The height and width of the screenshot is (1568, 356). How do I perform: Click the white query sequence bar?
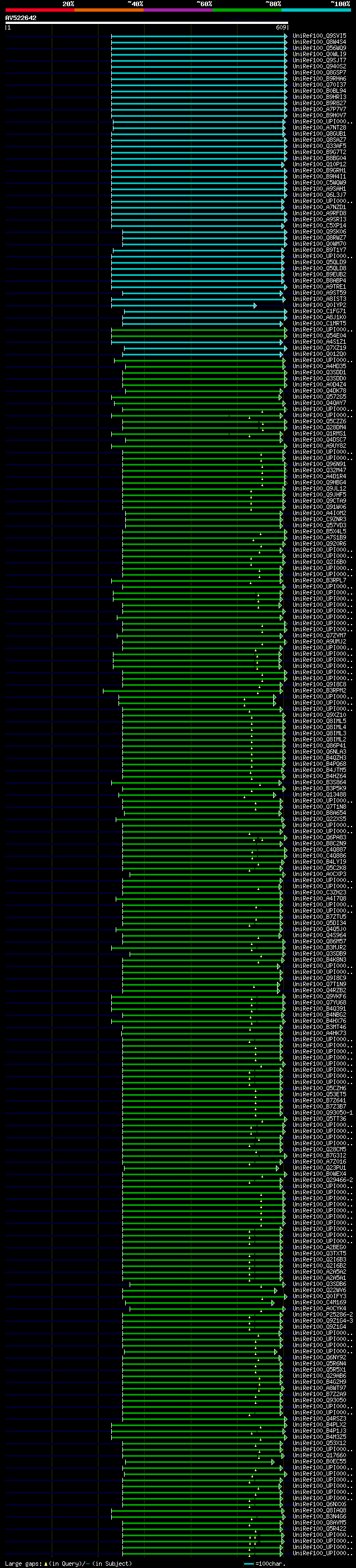coord(147,22)
